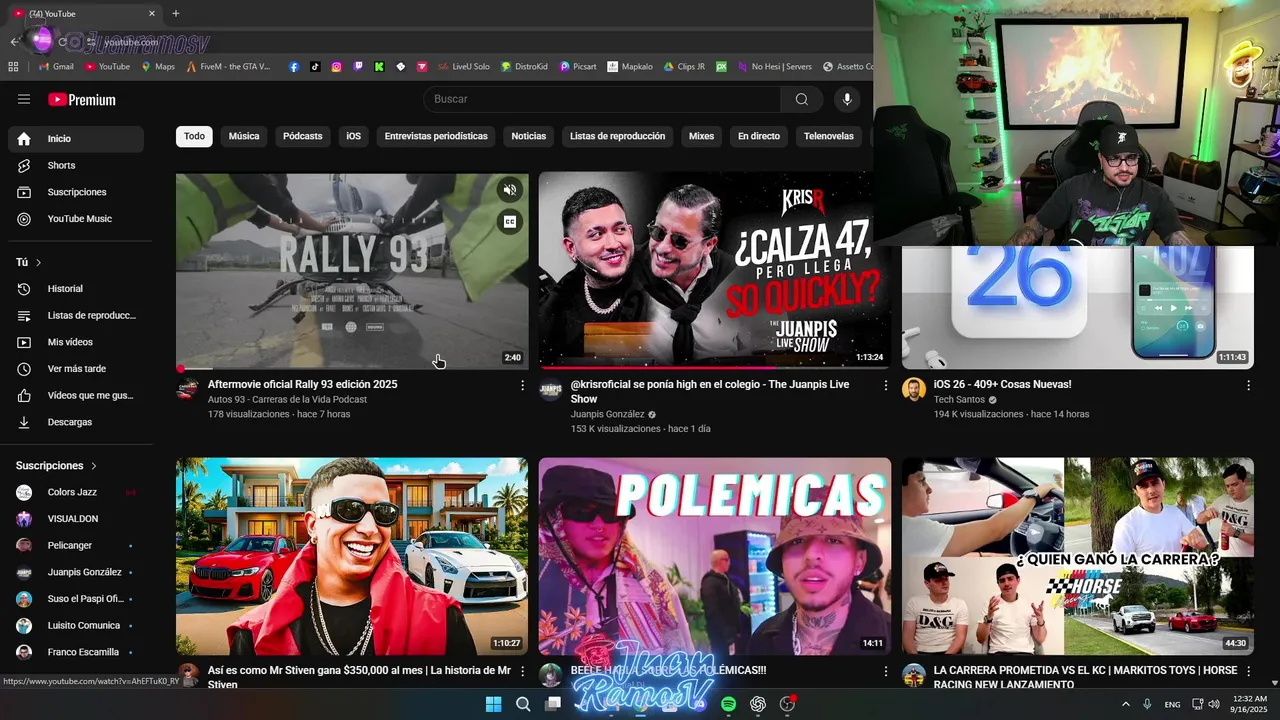This screenshot has height=720, width=1280.
Task: Open taskbar search
Action: (x=523, y=704)
